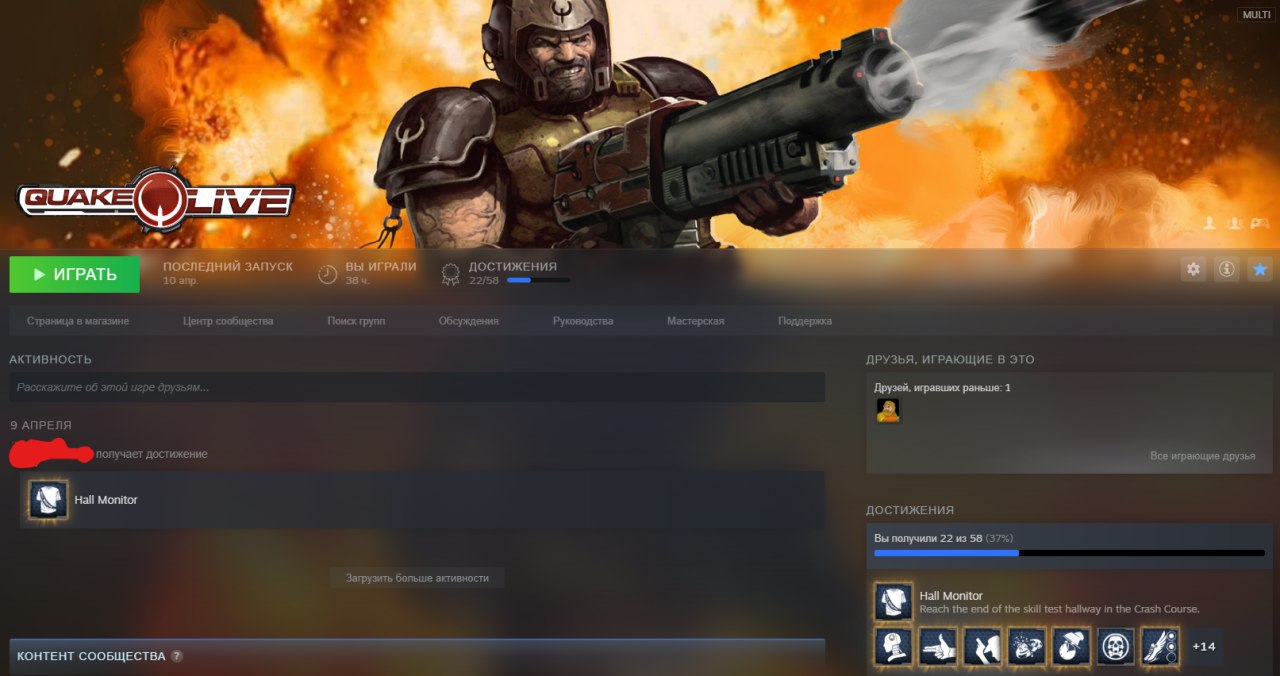Viewport: 1280px width, 676px height.
Task: Toggle the favorite star icon
Action: [x=1260, y=269]
